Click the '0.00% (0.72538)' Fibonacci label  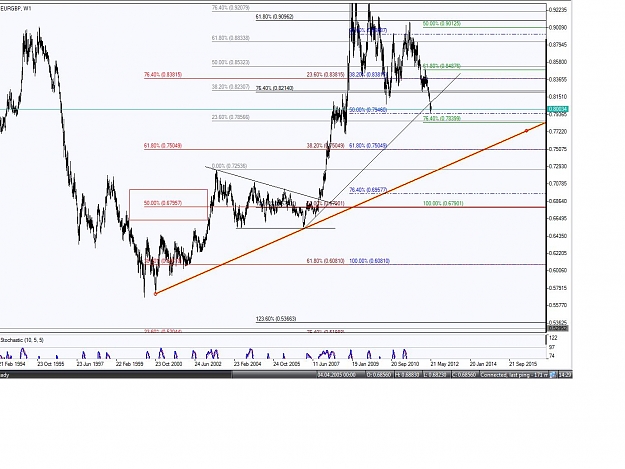[x=230, y=166]
